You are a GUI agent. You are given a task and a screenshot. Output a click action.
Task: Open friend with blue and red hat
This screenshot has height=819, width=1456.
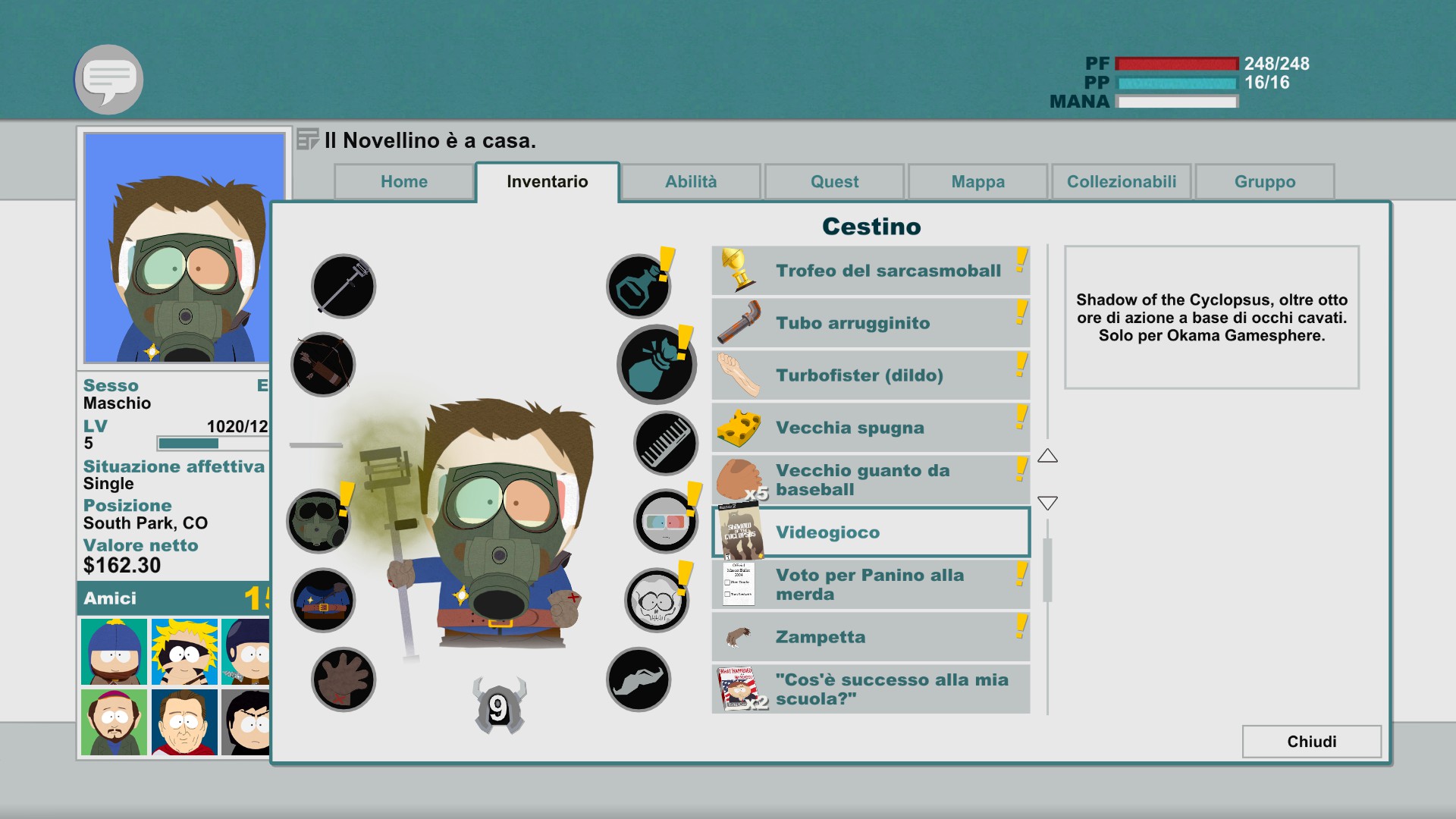click(115, 651)
